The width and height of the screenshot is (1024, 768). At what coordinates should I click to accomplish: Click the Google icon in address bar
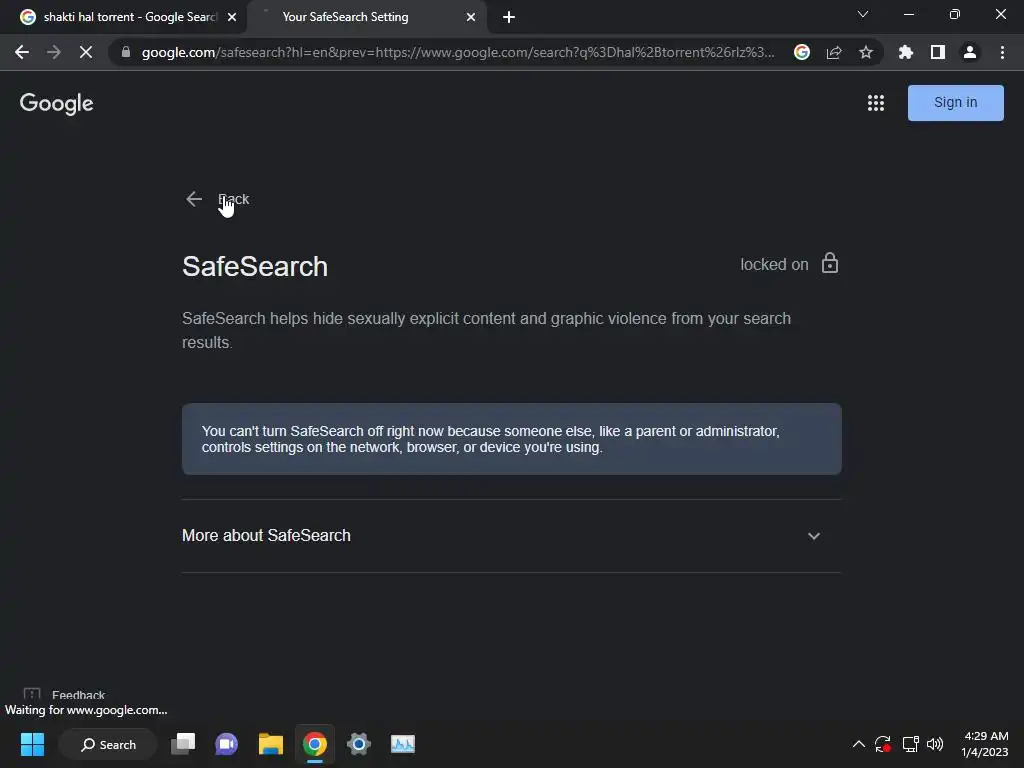(802, 52)
